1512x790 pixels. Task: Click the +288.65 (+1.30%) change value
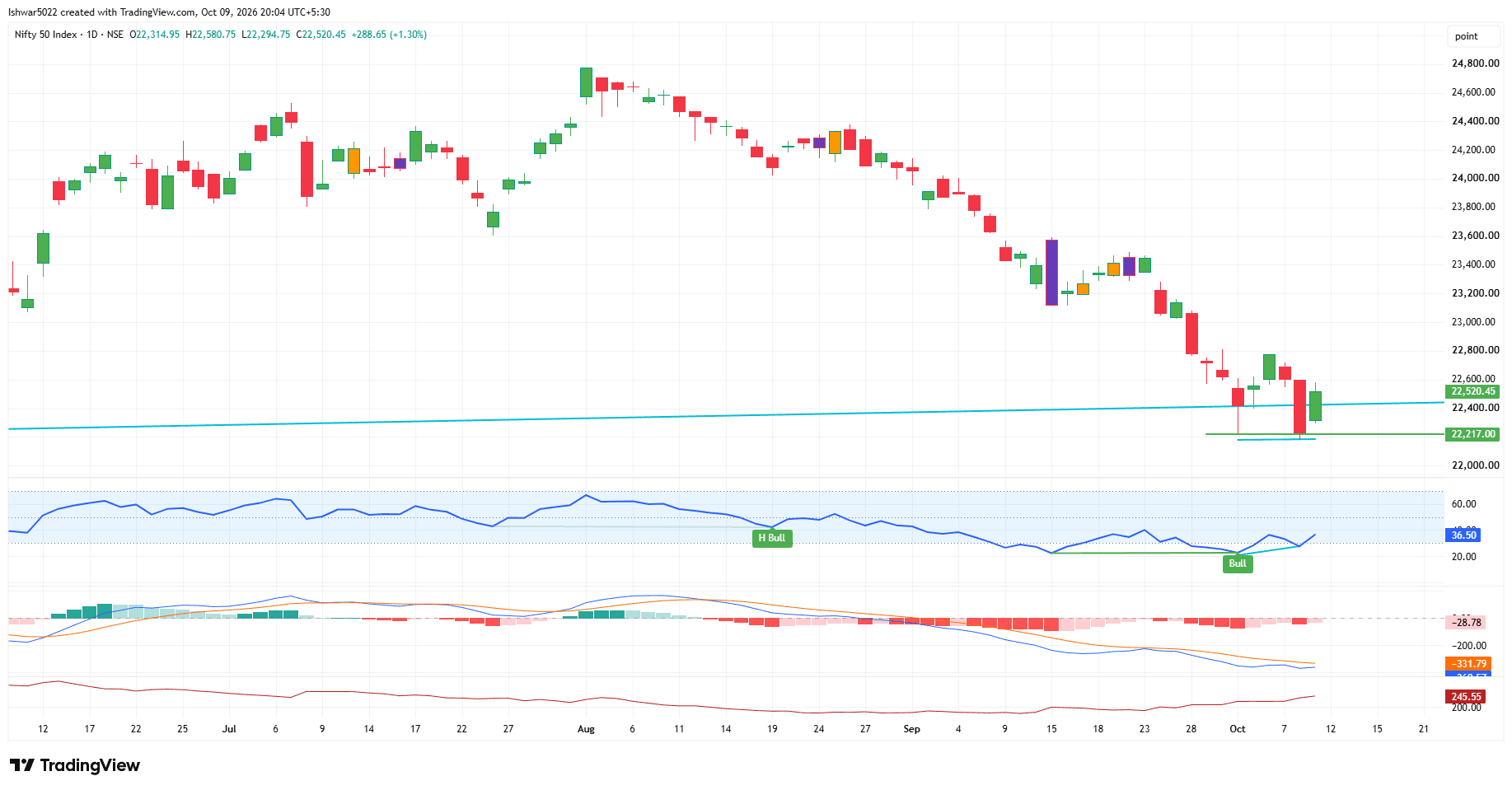coord(389,35)
